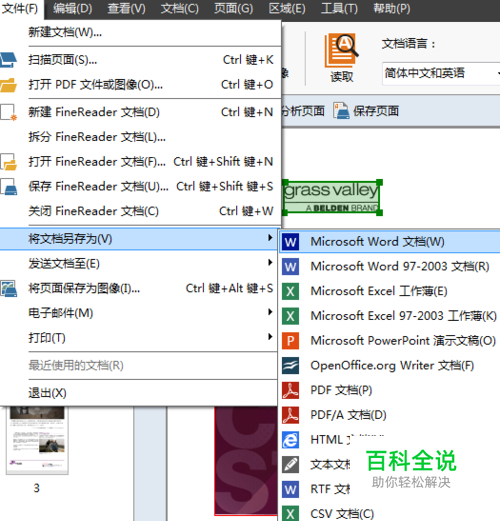Choose 退出(X) menu entry
The image size is (500, 521).
[x=138, y=393]
